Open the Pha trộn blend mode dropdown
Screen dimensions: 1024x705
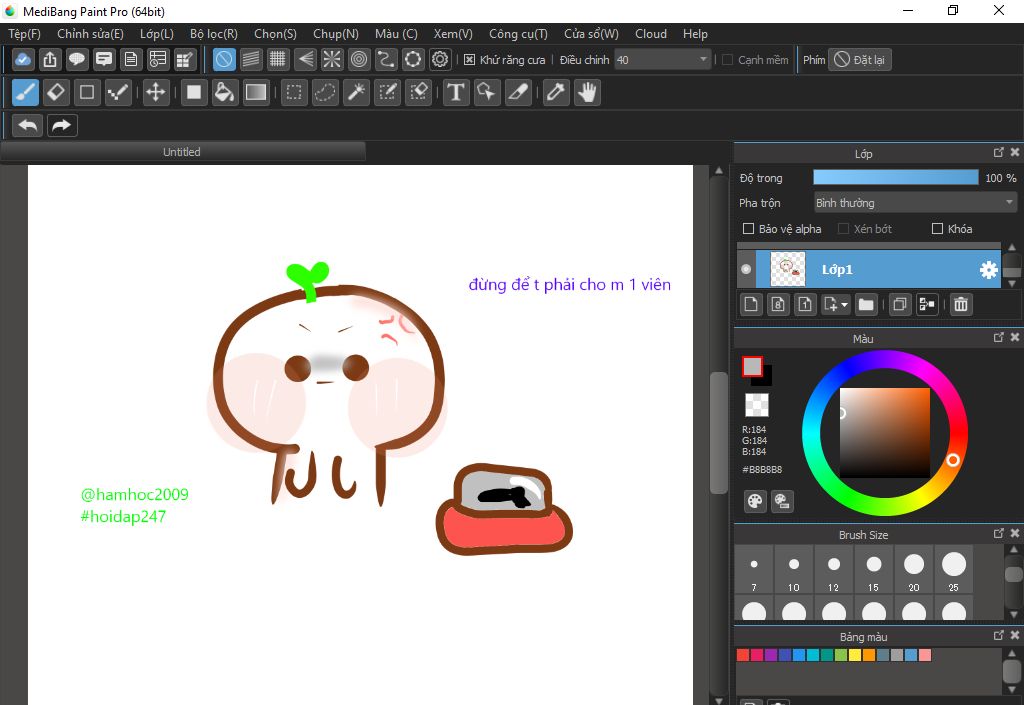915,203
